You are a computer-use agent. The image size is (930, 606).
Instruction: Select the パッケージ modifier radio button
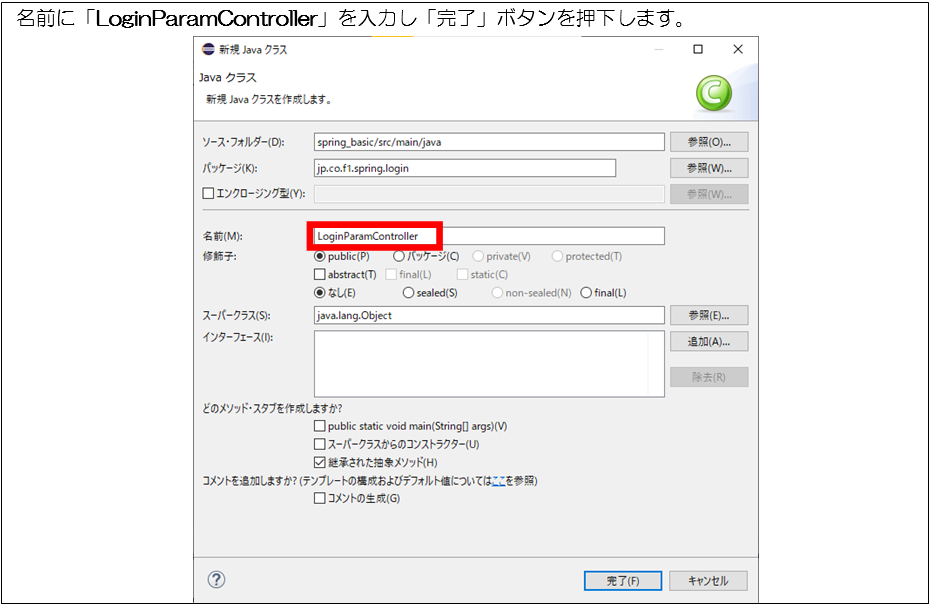click(399, 256)
